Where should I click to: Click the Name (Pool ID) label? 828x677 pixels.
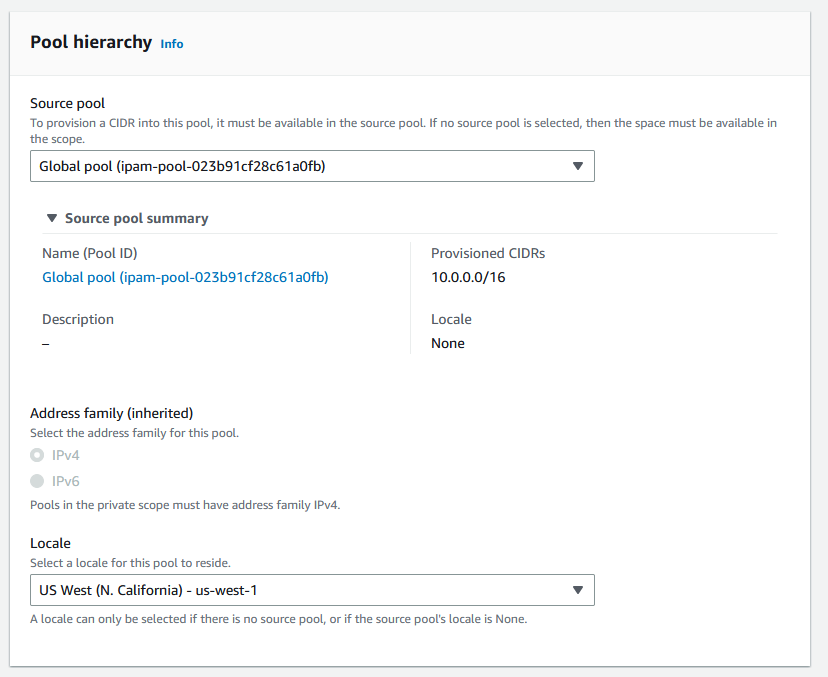[90, 253]
